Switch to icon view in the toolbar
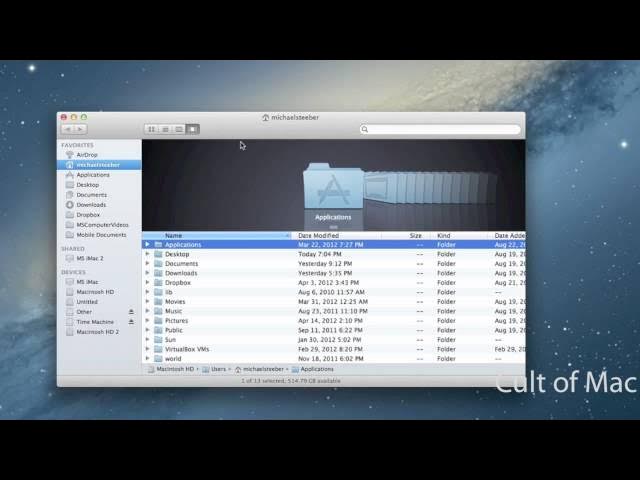This screenshot has width=640, height=480. click(x=152, y=129)
